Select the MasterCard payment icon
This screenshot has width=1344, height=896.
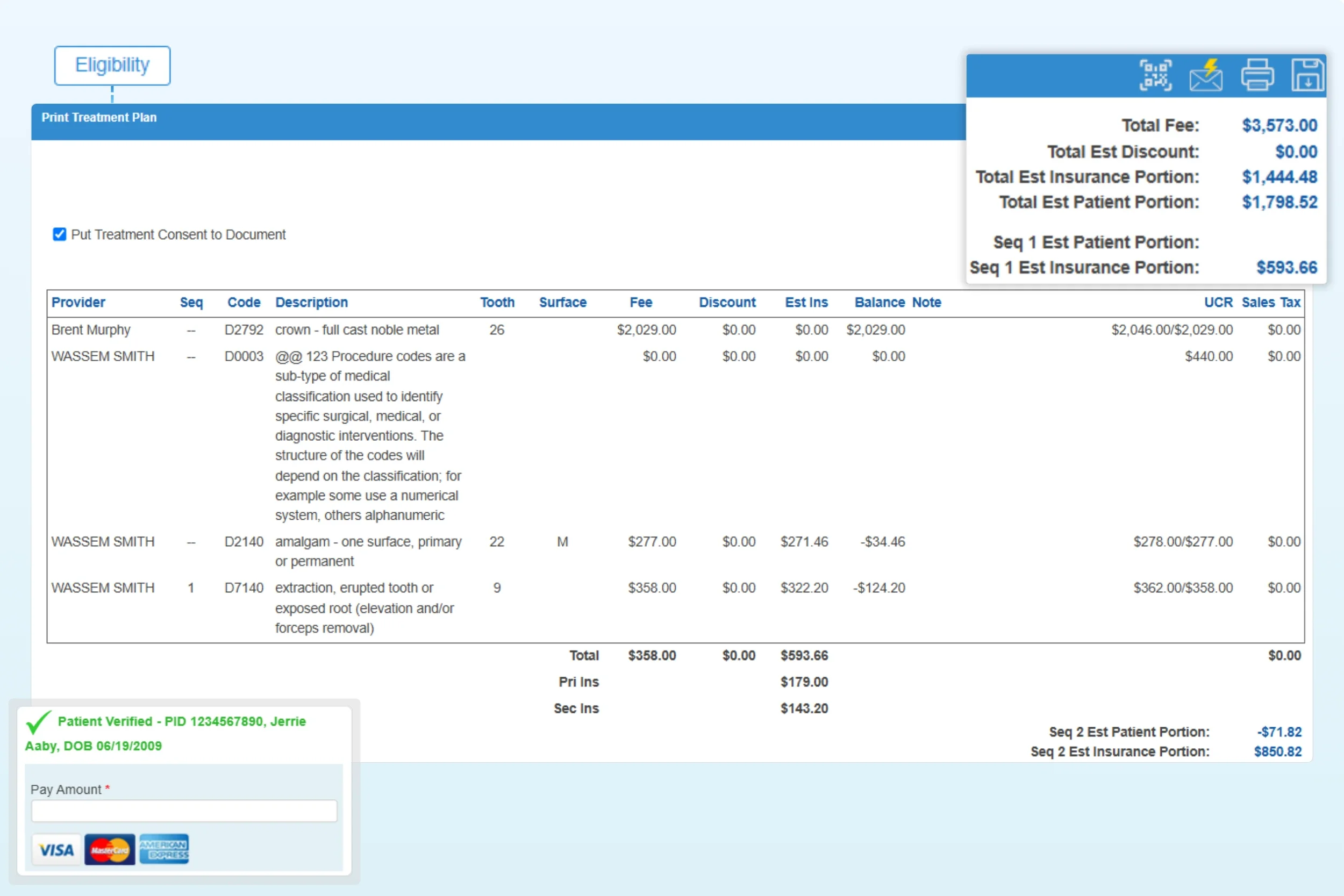tap(110, 849)
